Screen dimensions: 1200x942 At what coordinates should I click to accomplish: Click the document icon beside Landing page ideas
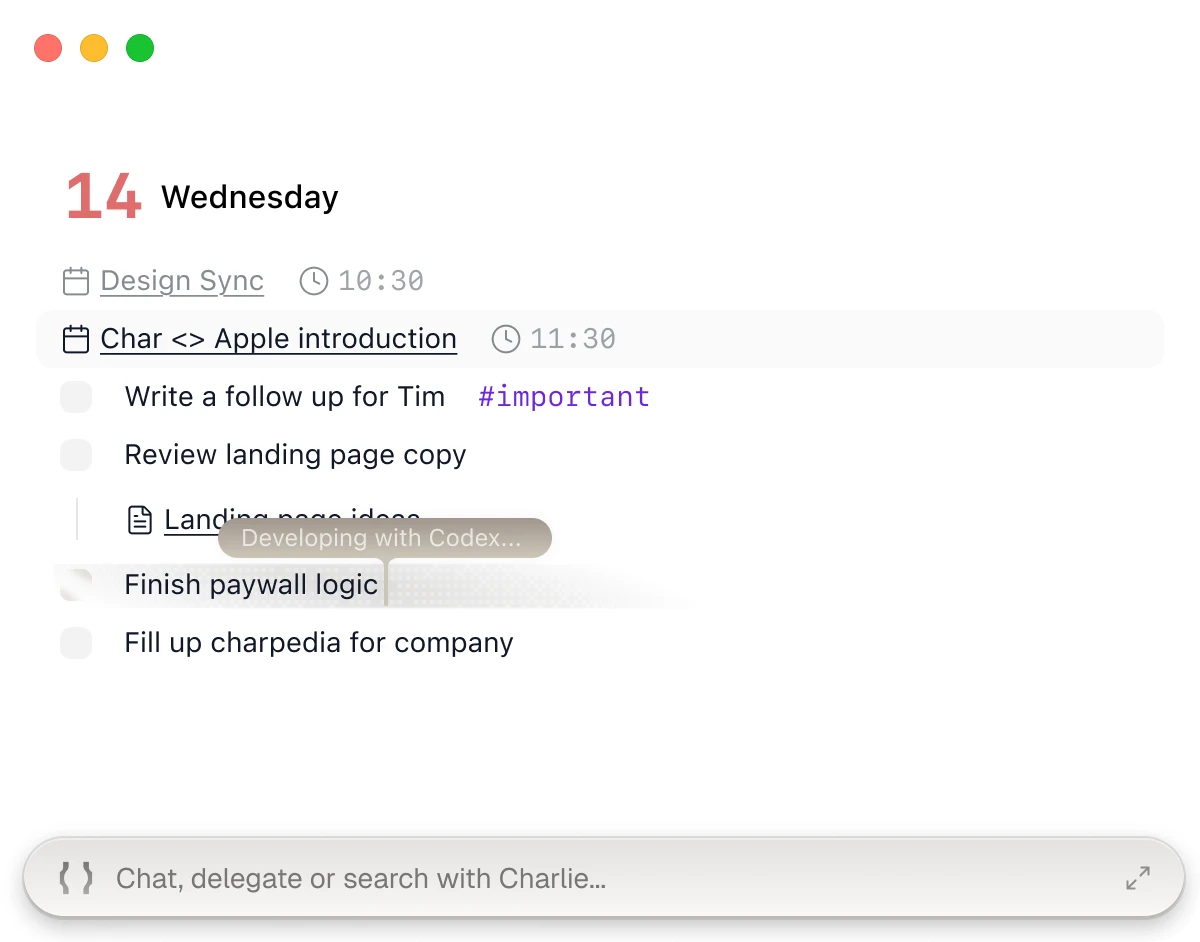140,520
